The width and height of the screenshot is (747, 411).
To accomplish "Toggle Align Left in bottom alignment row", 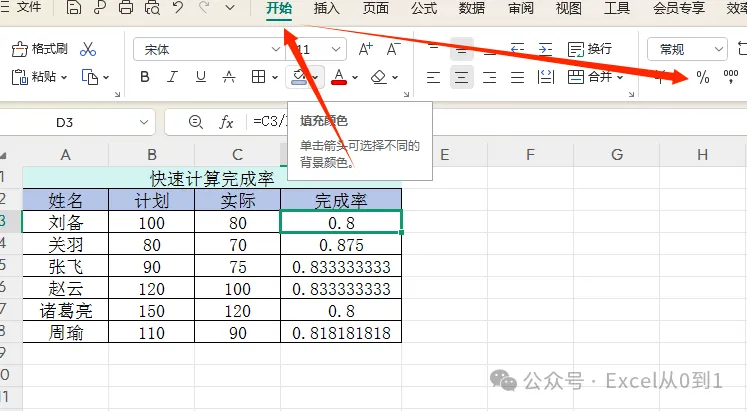I will 433,77.
